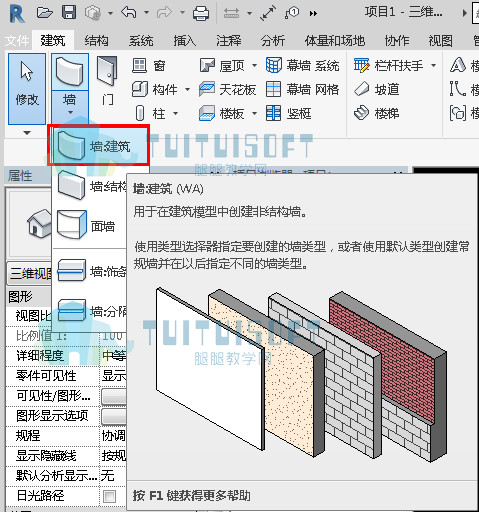This screenshot has width=479, height=512.
Task: Choose Wall: Reveal menu item
Action: coord(90,311)
